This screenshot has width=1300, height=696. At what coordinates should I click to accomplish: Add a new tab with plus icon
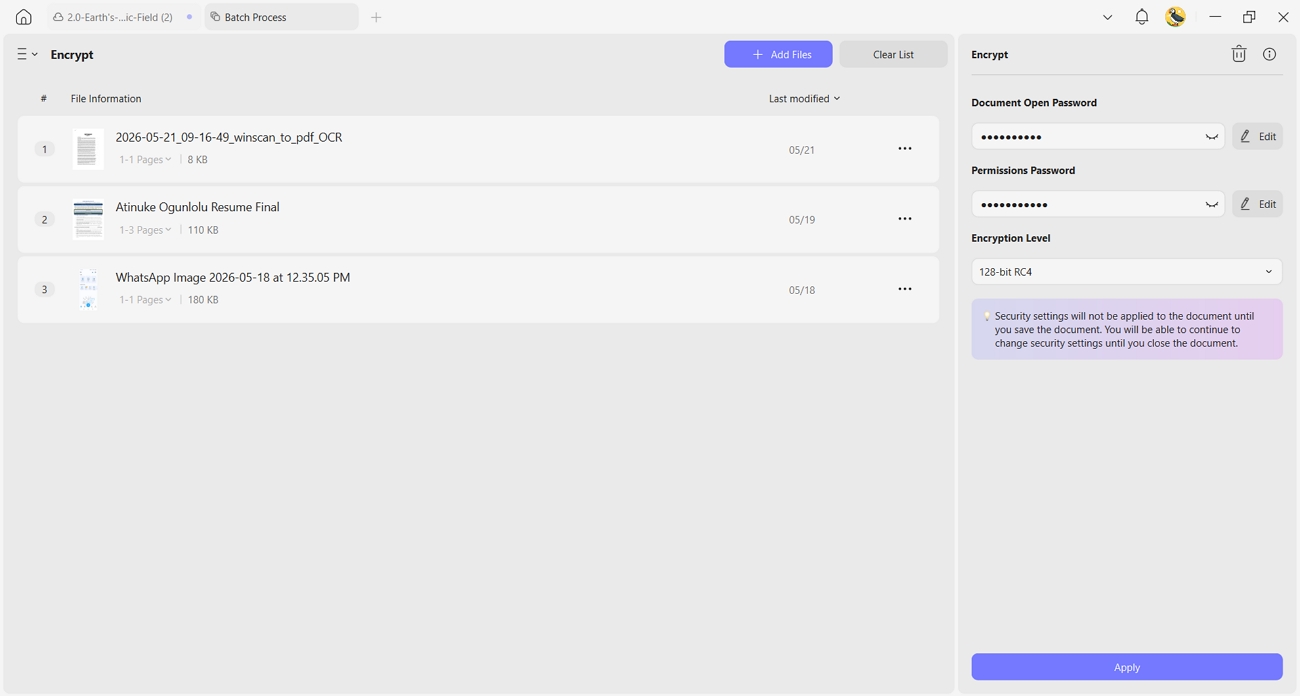click(x=376, y=17)
